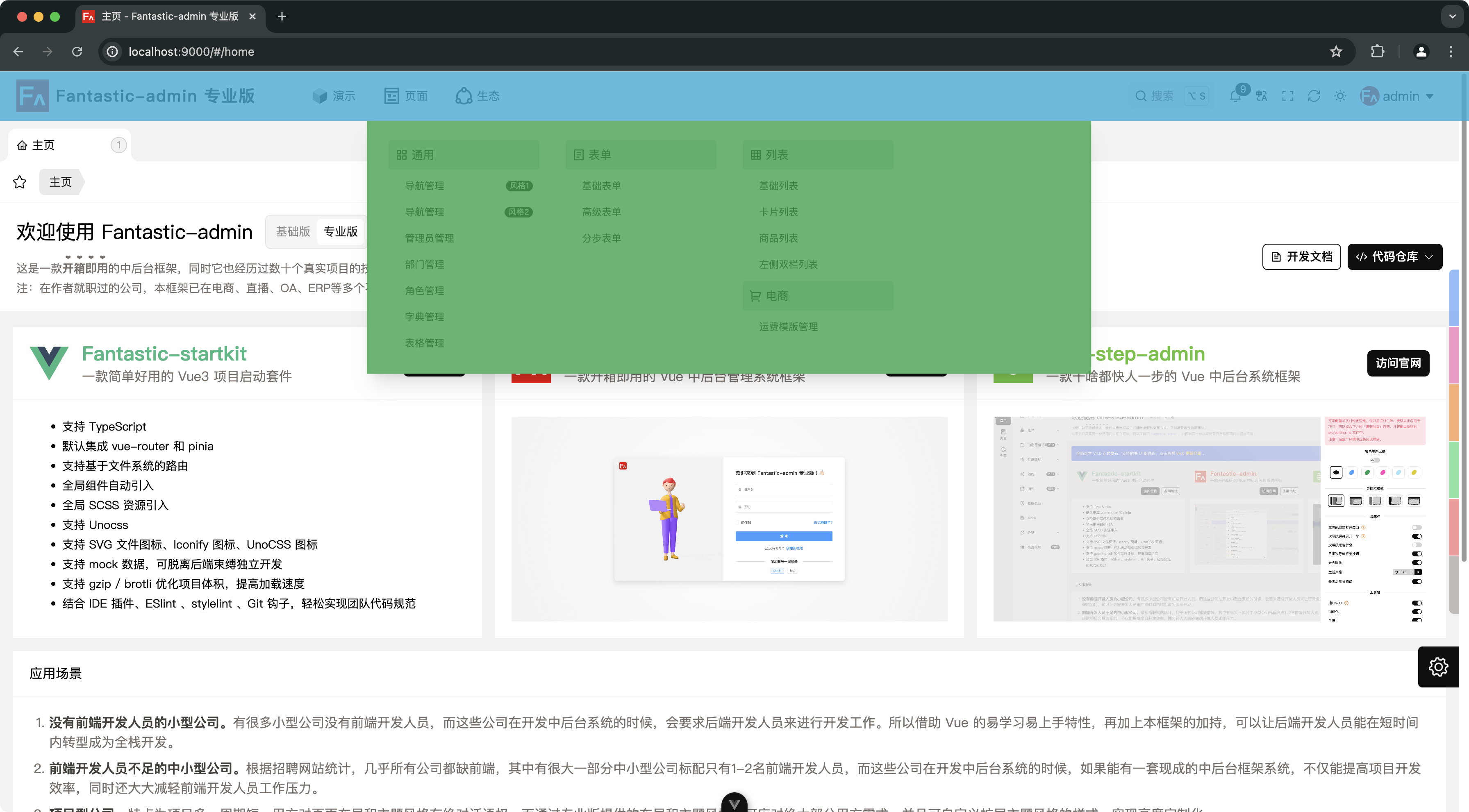Toggle light/dark mode sun icon
This screenshot has width=1469, height=812.
click(1340, 96)
